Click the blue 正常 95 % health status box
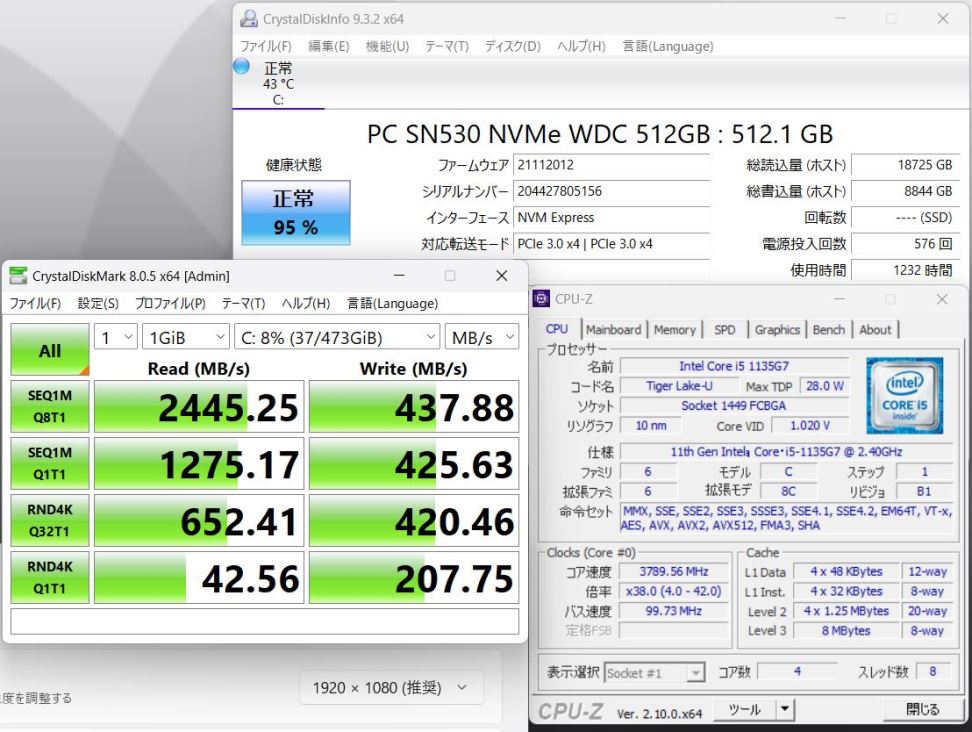The width and height of the screenshot is (972, 732). pyautogui.click(x=296, y=213)
